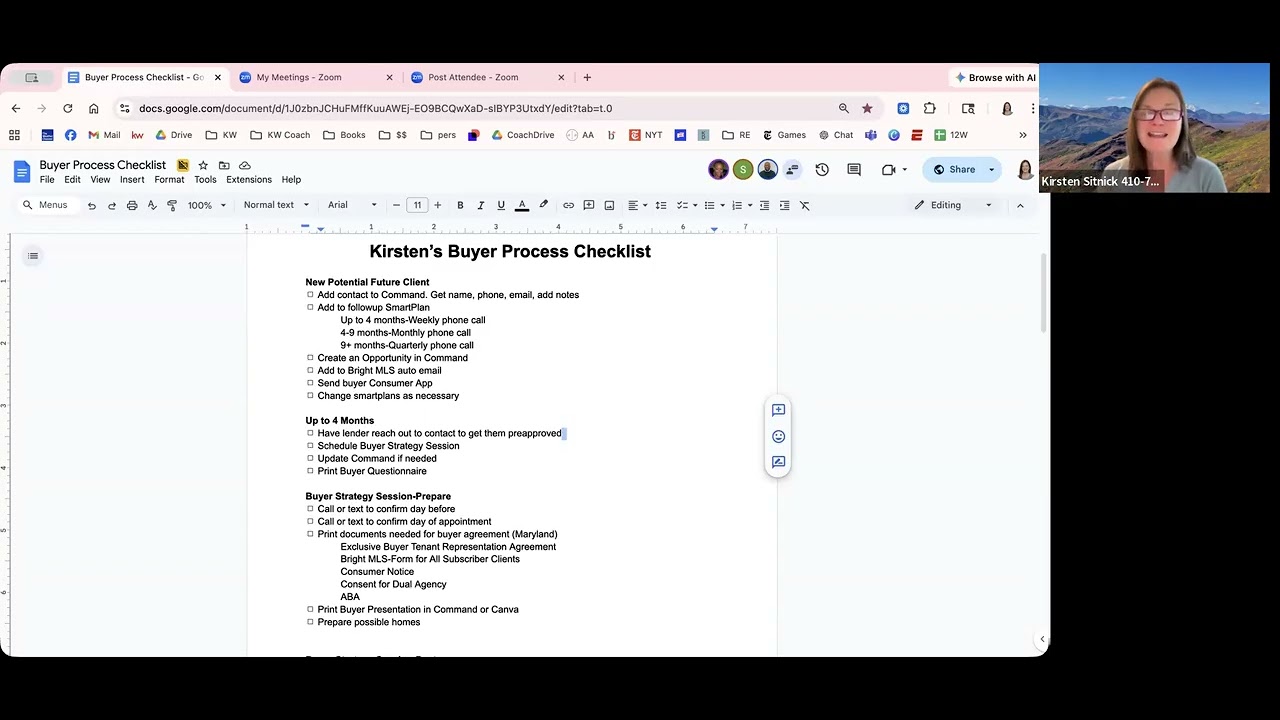Add a comment via toolbar icon
Image resolution: width=1280 pixels, height=720 pixels.
click(589, 205)
